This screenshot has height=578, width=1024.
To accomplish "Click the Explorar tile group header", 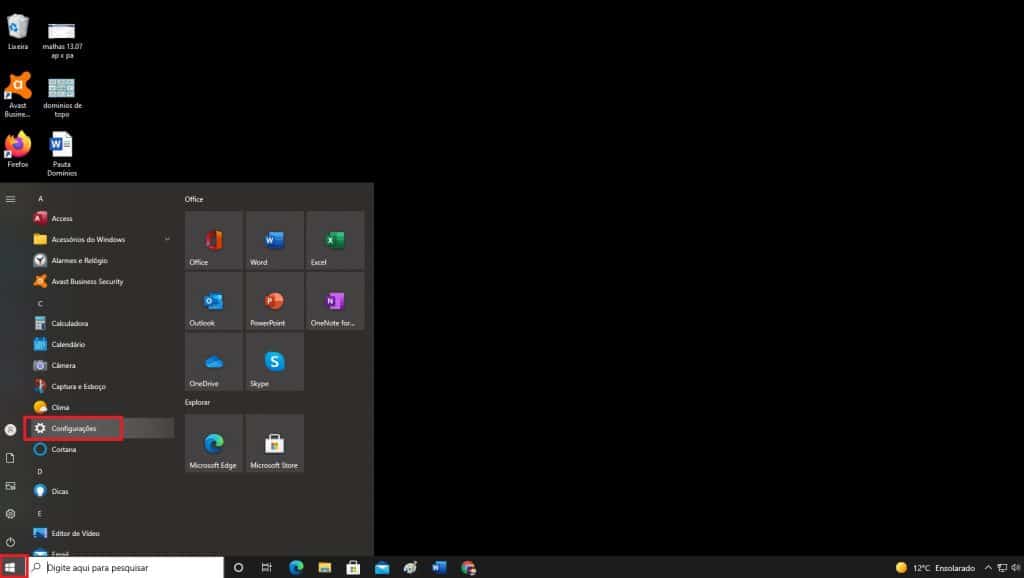I will [x=197, y=402].
